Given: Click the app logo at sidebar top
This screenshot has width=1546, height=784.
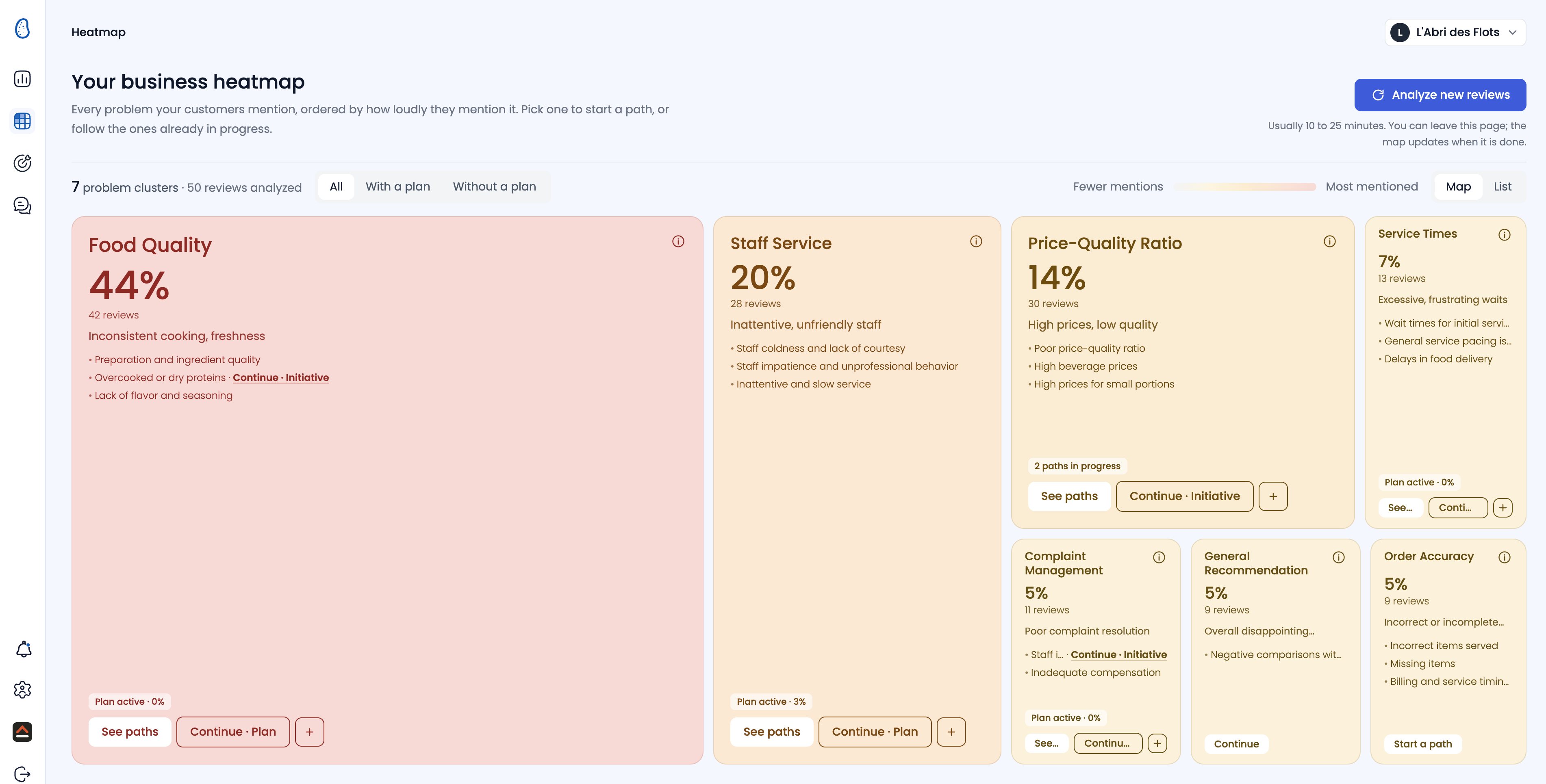Looking at the screenshot, I should 22,28.
